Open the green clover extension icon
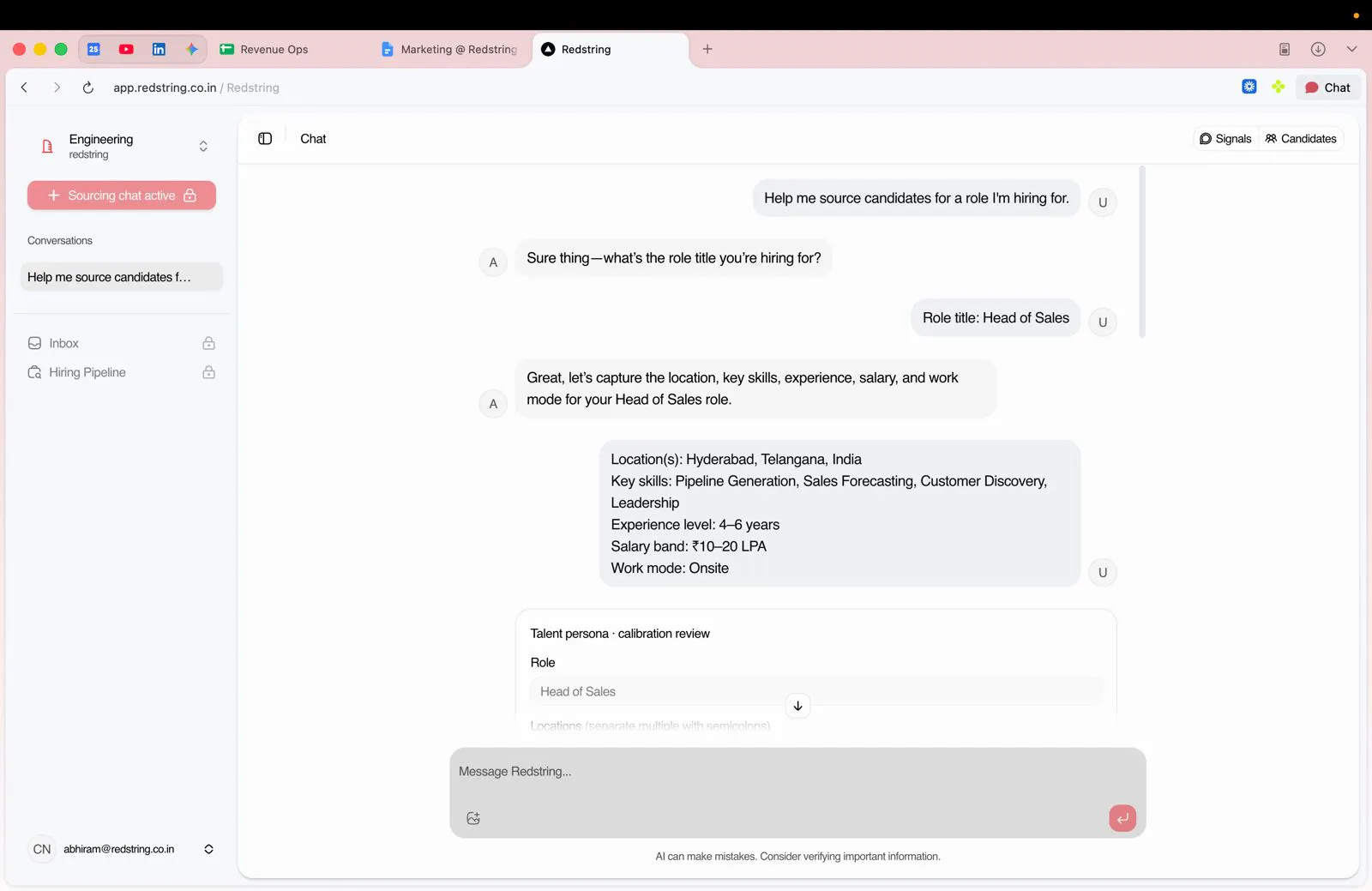The height and width of the screenshot is (891, 1372). [x=1279, y=87]
